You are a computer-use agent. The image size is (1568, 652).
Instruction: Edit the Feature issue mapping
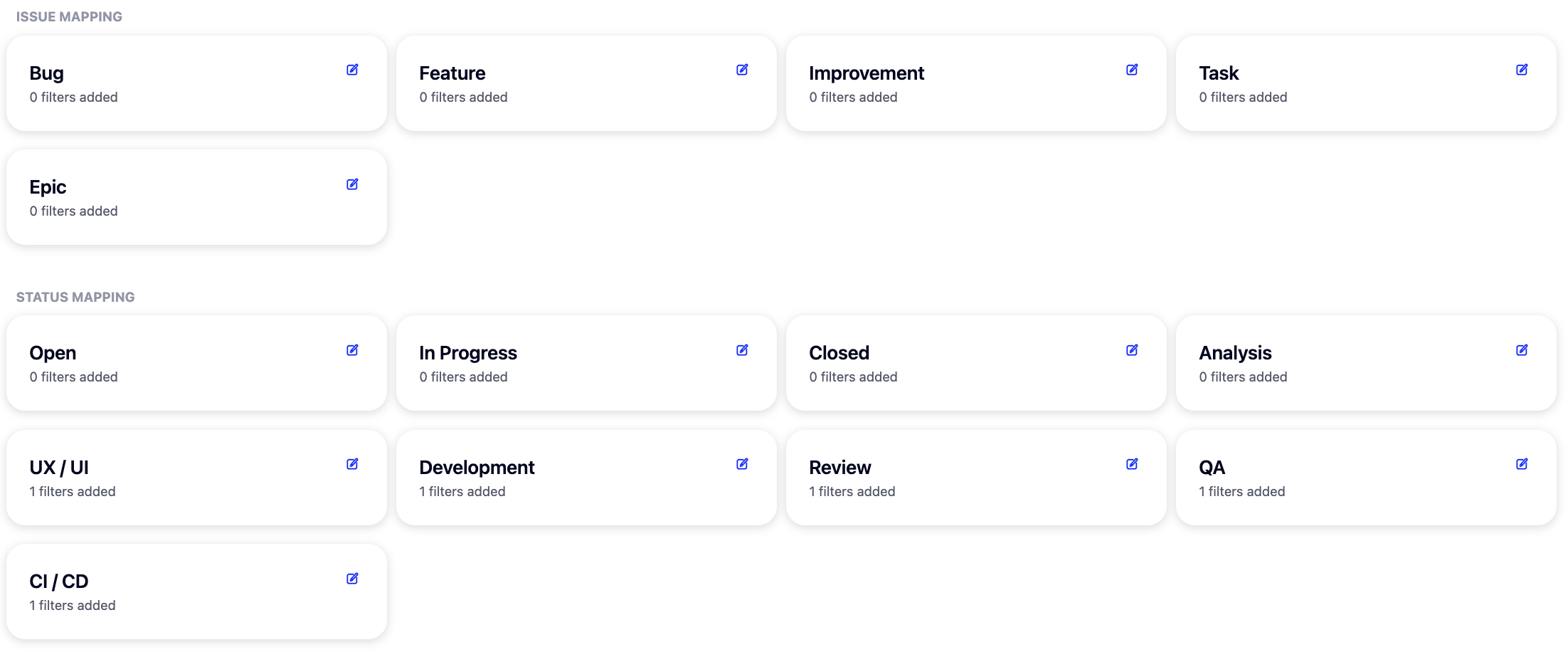point(742,70)
